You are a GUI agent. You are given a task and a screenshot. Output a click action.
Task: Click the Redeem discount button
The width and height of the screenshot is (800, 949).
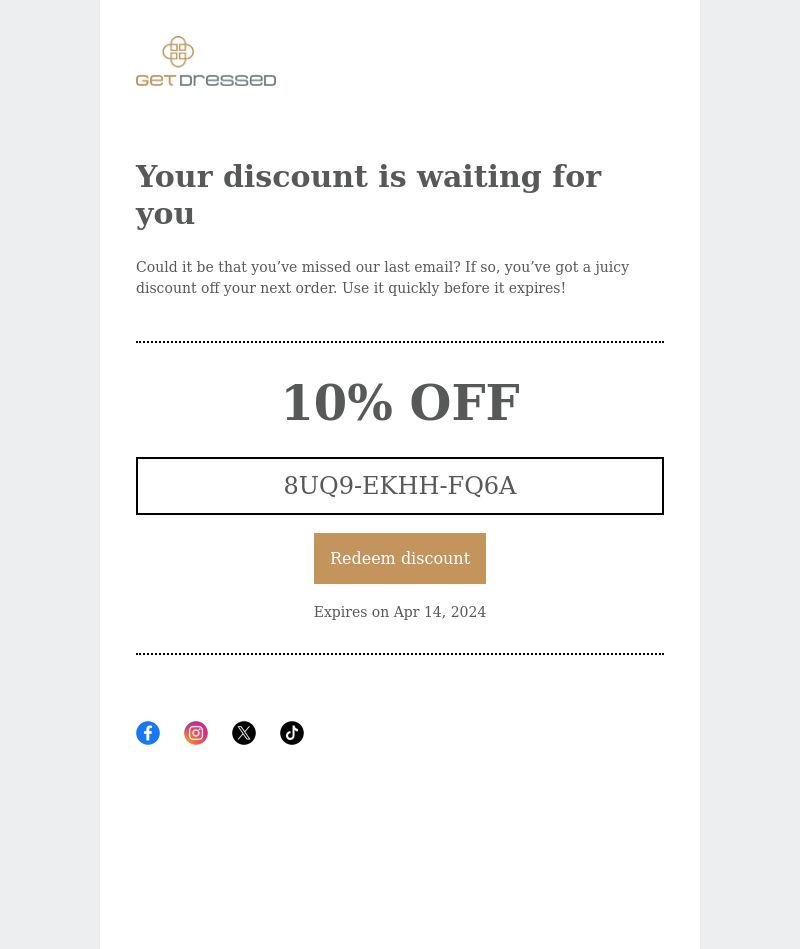399,558
